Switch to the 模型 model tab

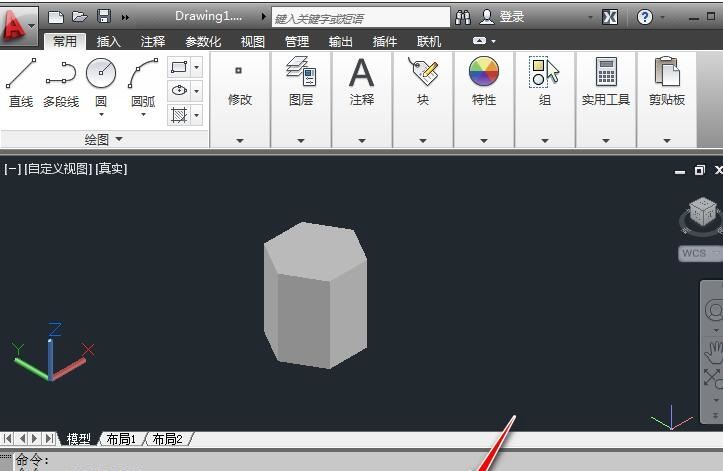coord(78,439)
